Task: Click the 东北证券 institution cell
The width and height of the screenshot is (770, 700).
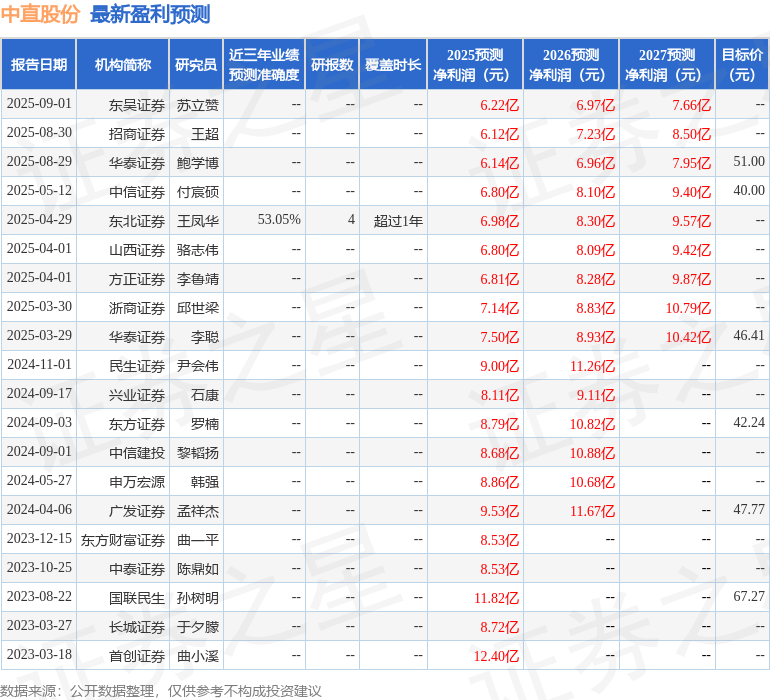Action: tap(137, 221)
